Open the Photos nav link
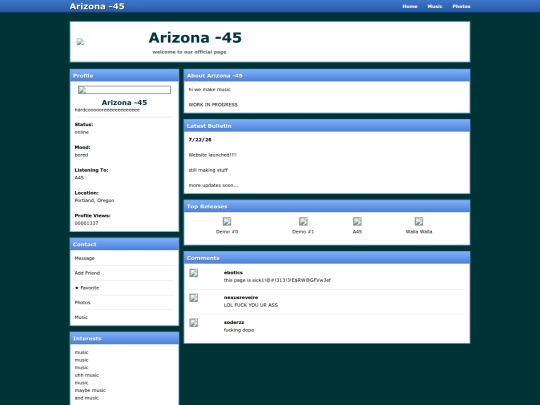 pos(461,6)
